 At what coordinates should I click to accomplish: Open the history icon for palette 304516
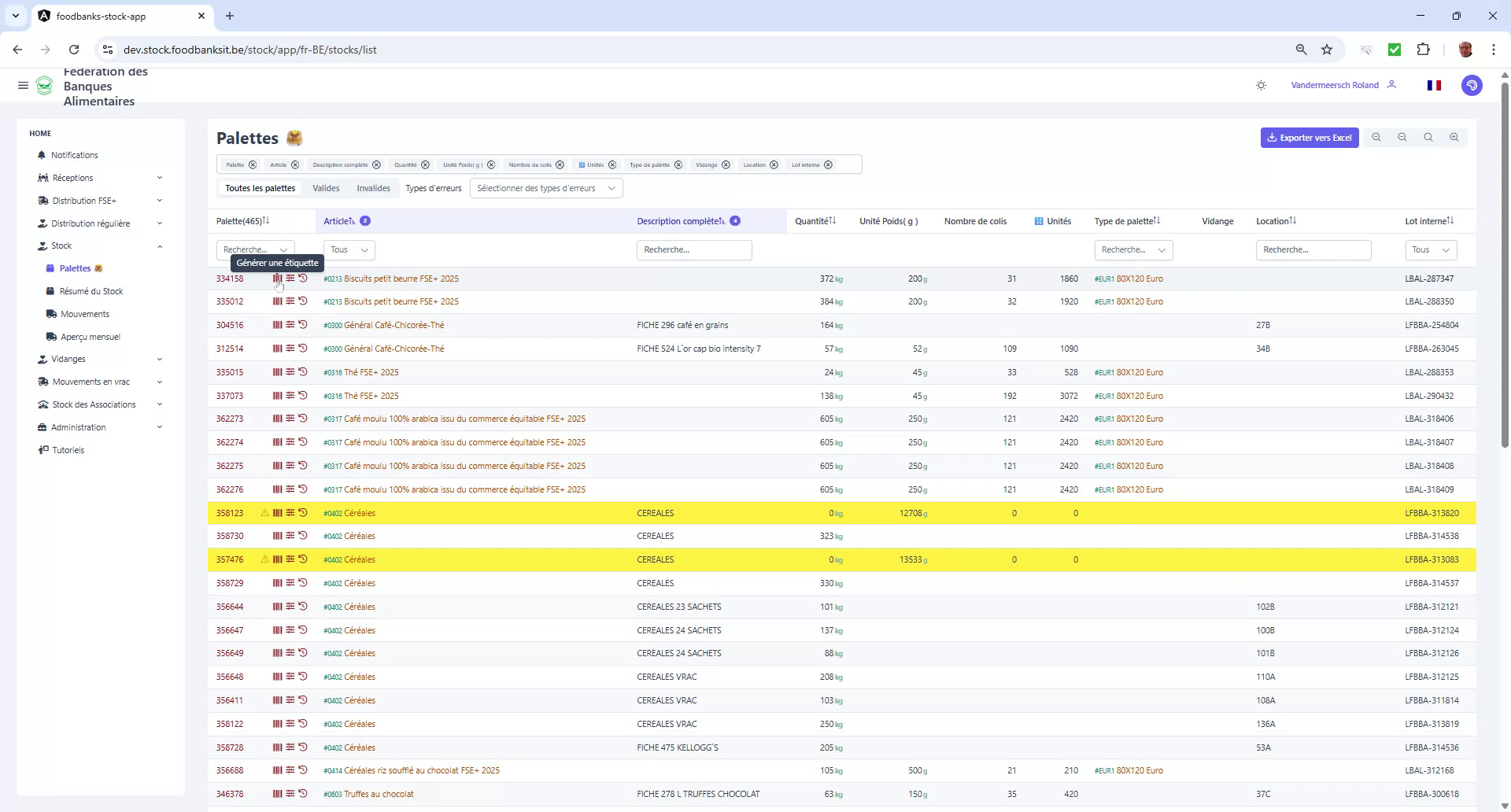303,325
